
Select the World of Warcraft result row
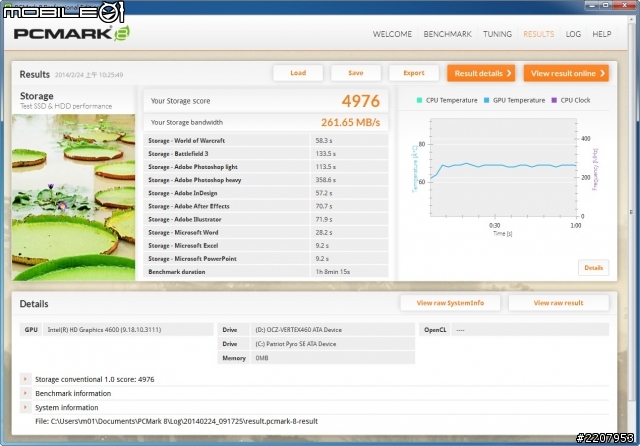(x=266, y=140)
